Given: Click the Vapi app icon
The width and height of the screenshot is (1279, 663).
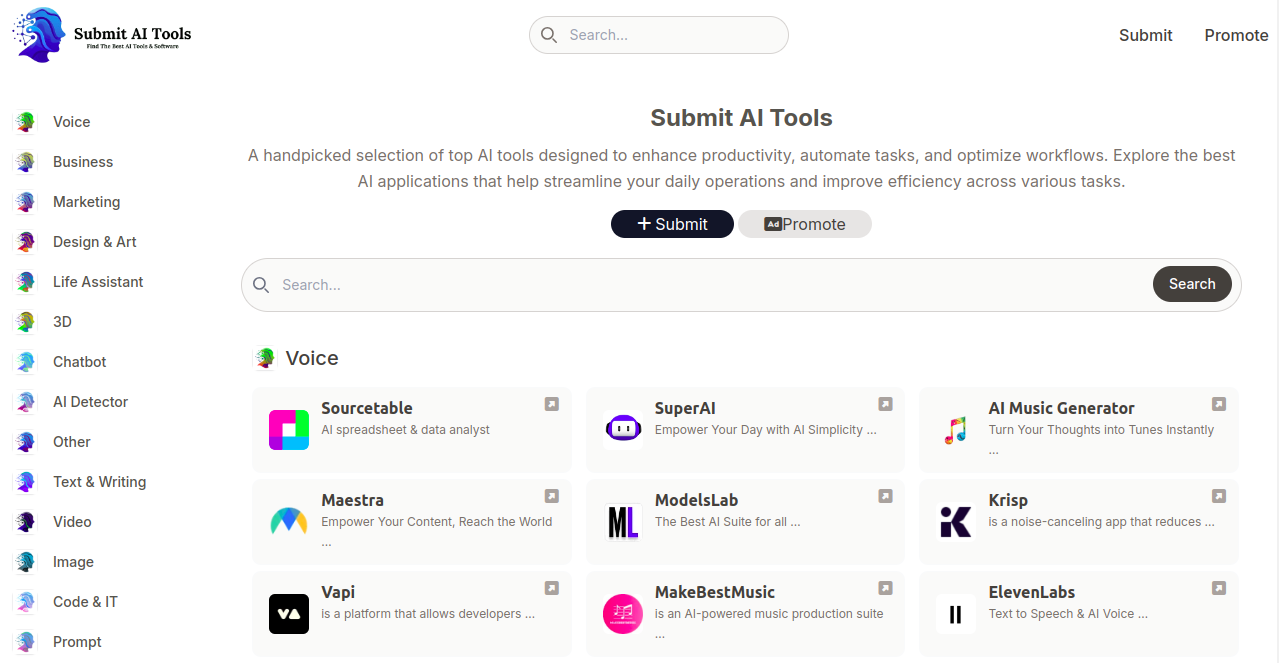Looking at the screenshot, I should pyautogui.click(x=289, y=614).
